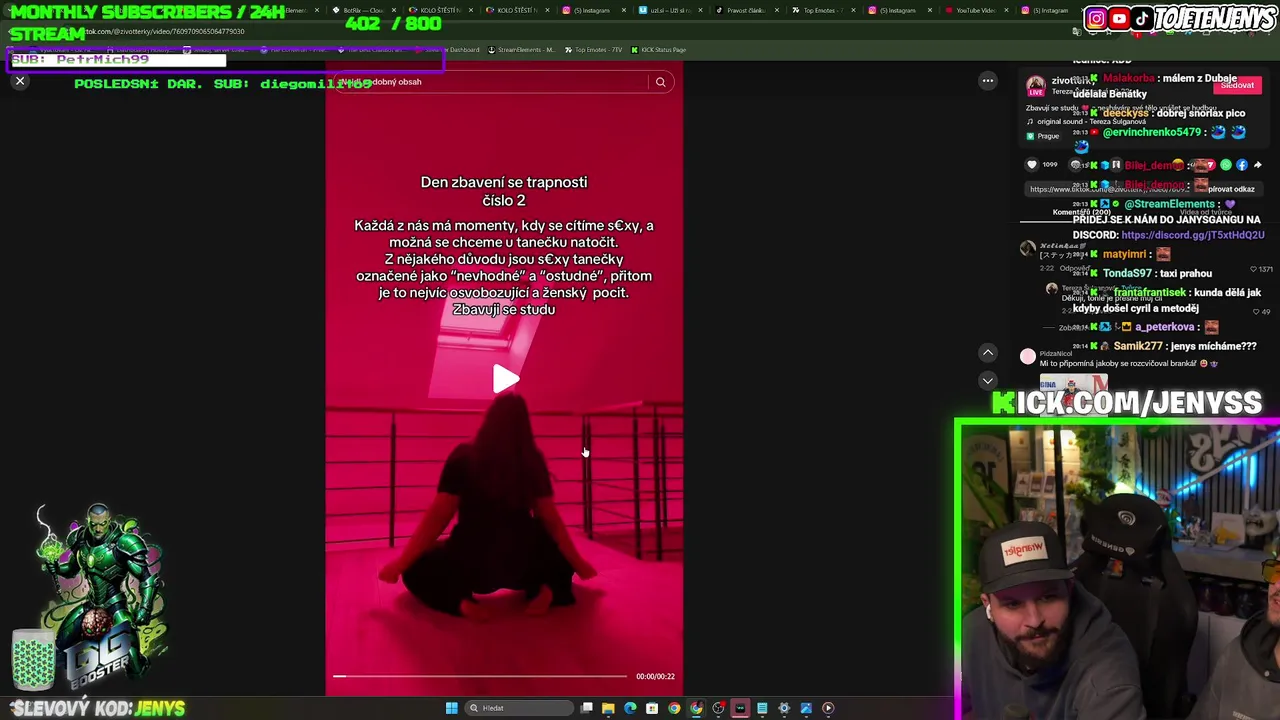The image size is (1280, 720).
Task: Open the three-dot more options menu
Action: [x=987, y=81]
